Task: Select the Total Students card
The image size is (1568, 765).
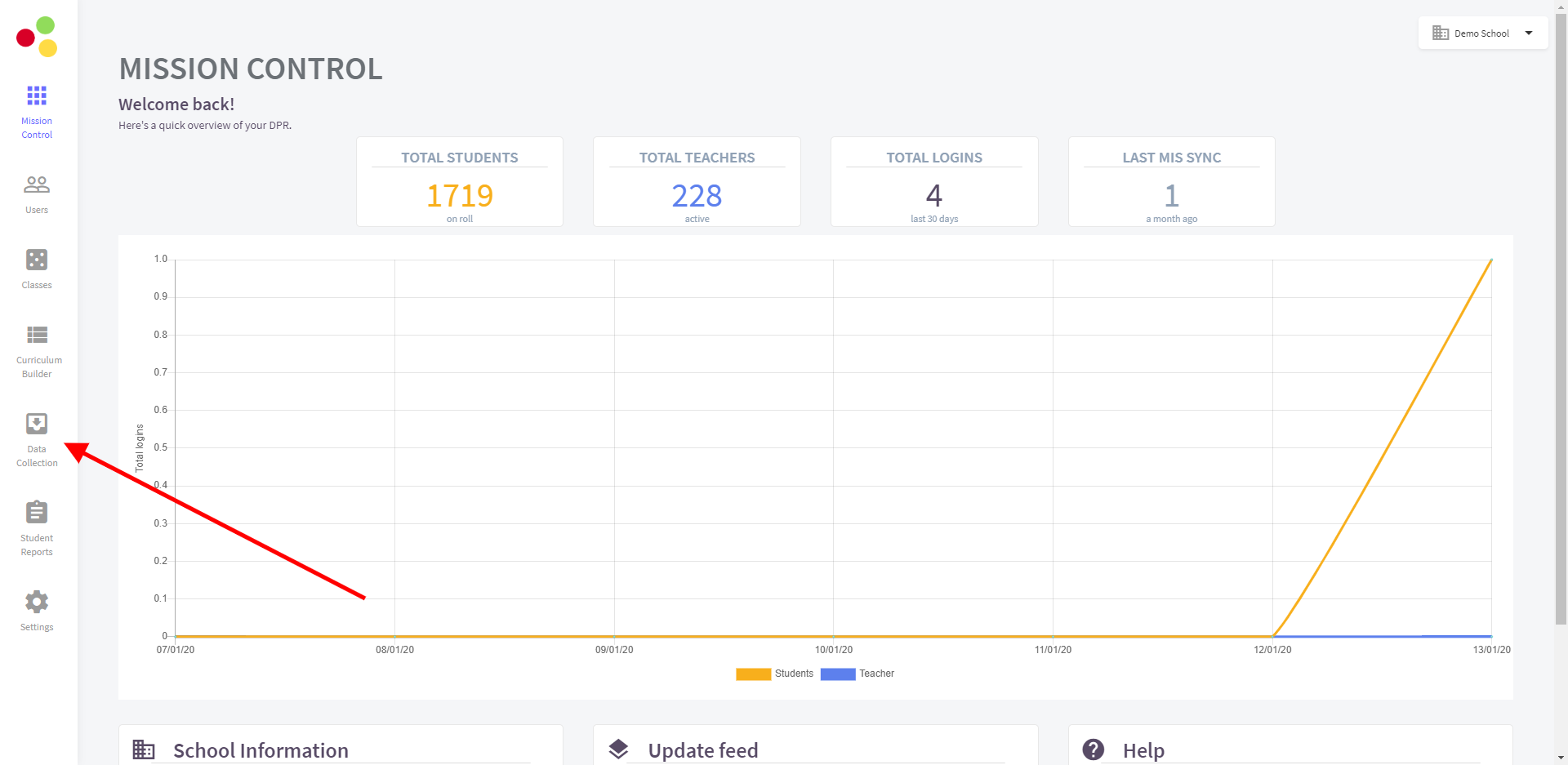Action: tap(459, 182)
